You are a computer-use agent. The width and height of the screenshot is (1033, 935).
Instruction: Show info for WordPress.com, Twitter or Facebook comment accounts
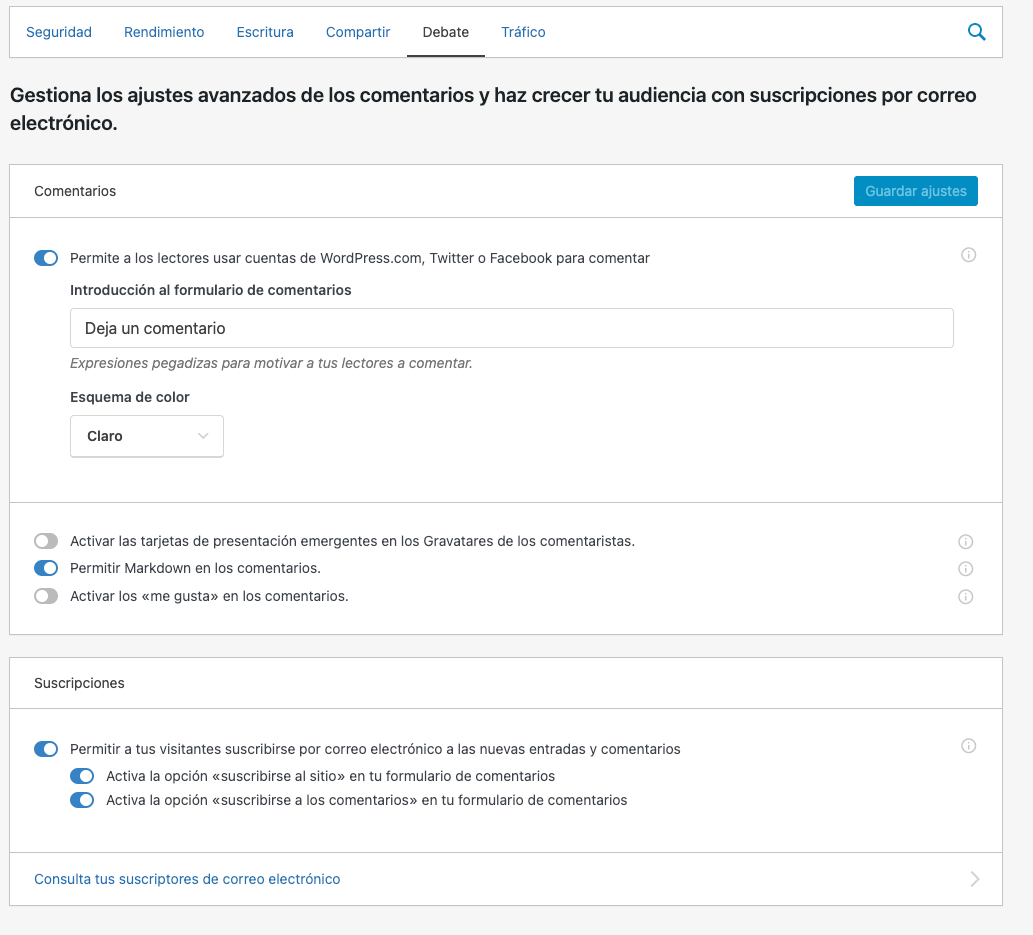pos(968,255)
